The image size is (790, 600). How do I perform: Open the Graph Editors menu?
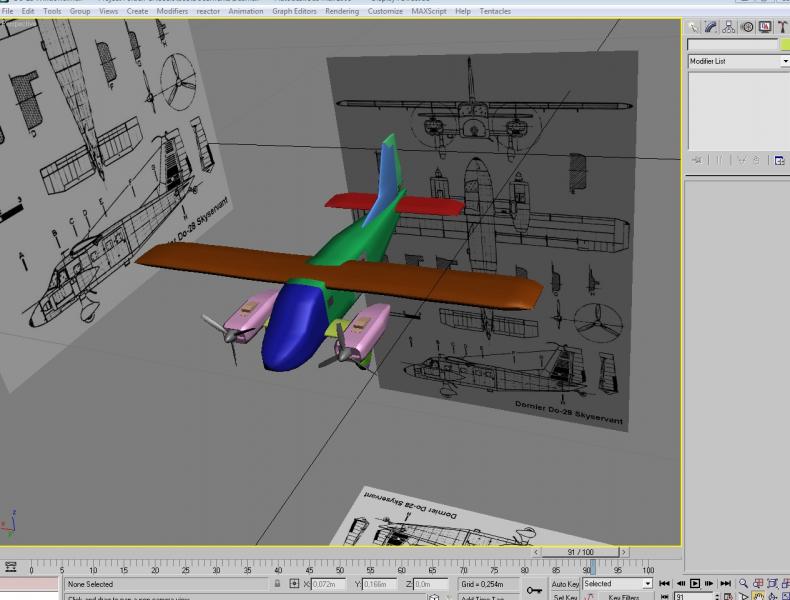tap(294, 11)
